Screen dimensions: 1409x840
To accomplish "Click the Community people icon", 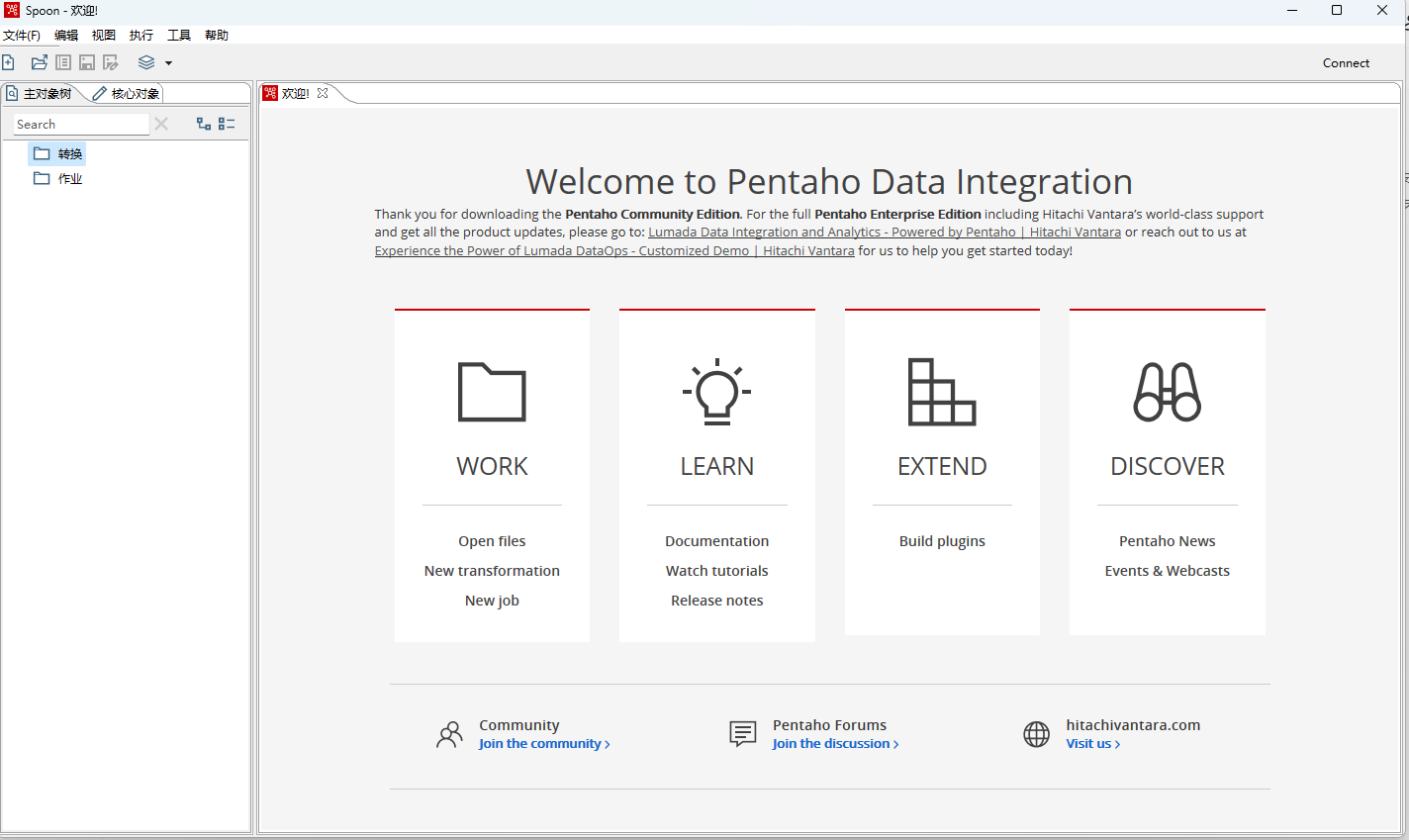I will [x=449, y=734].
